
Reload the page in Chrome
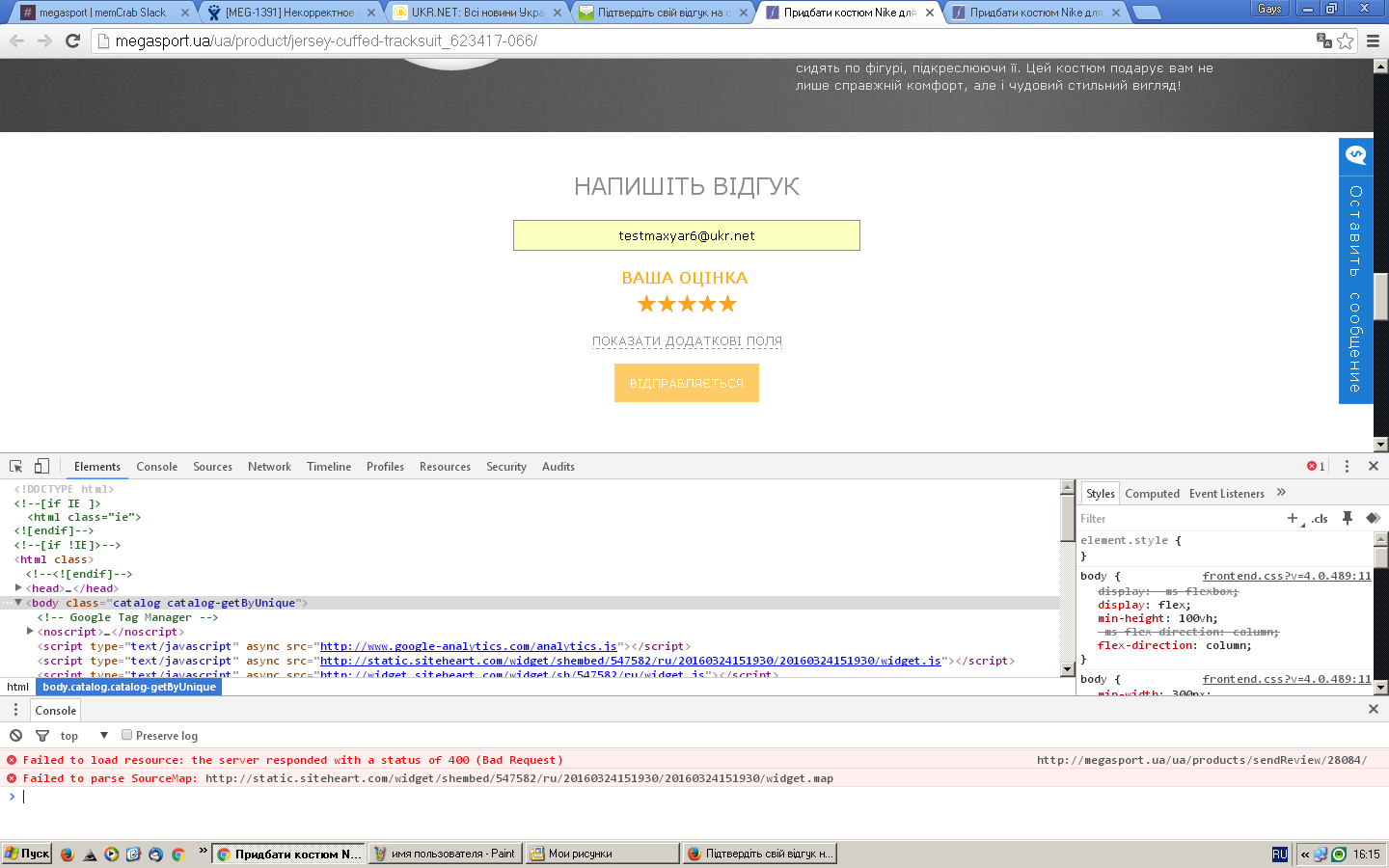click(72, 41)
